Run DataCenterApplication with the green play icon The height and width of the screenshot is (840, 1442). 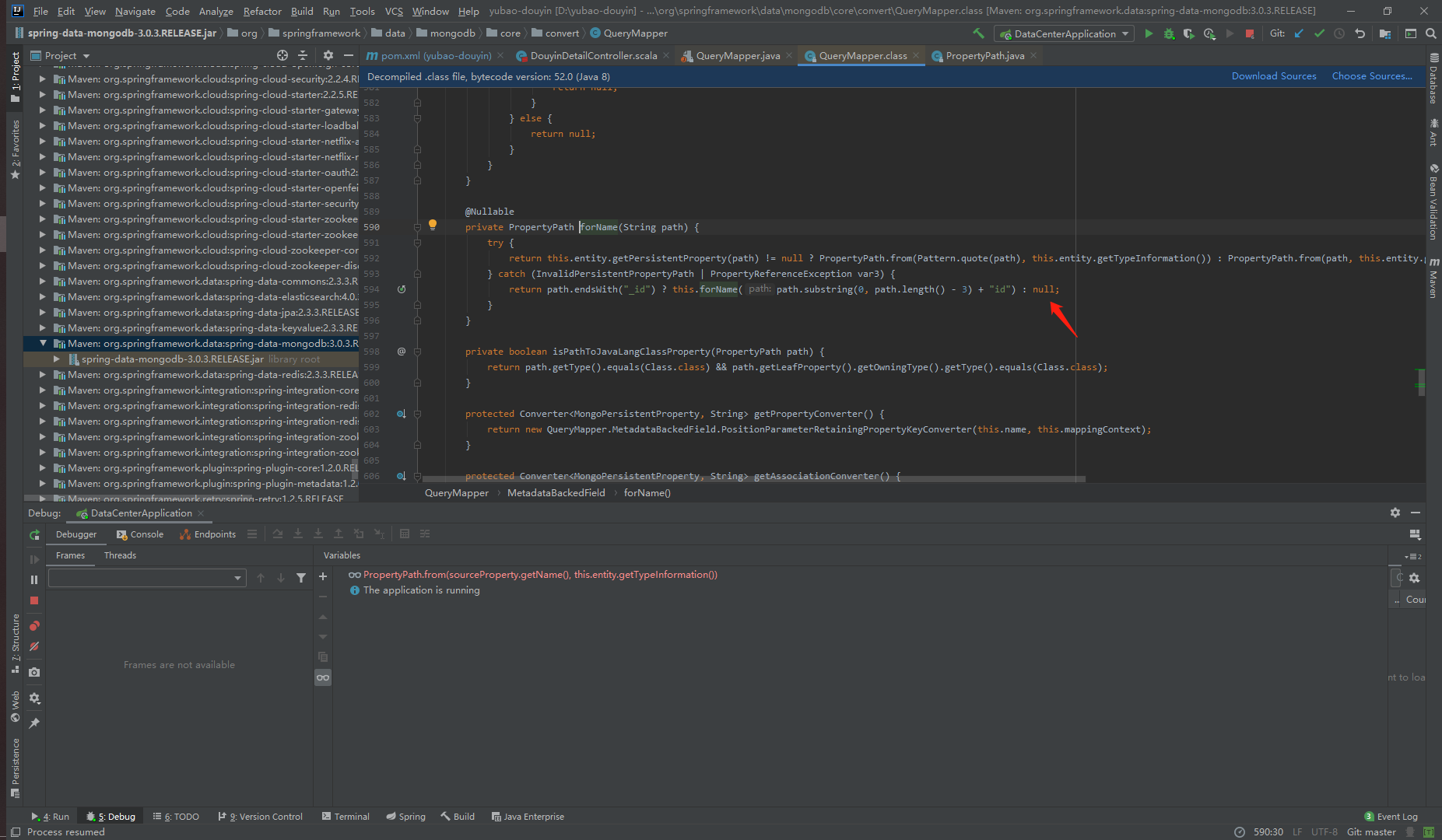coord(1149,33)
